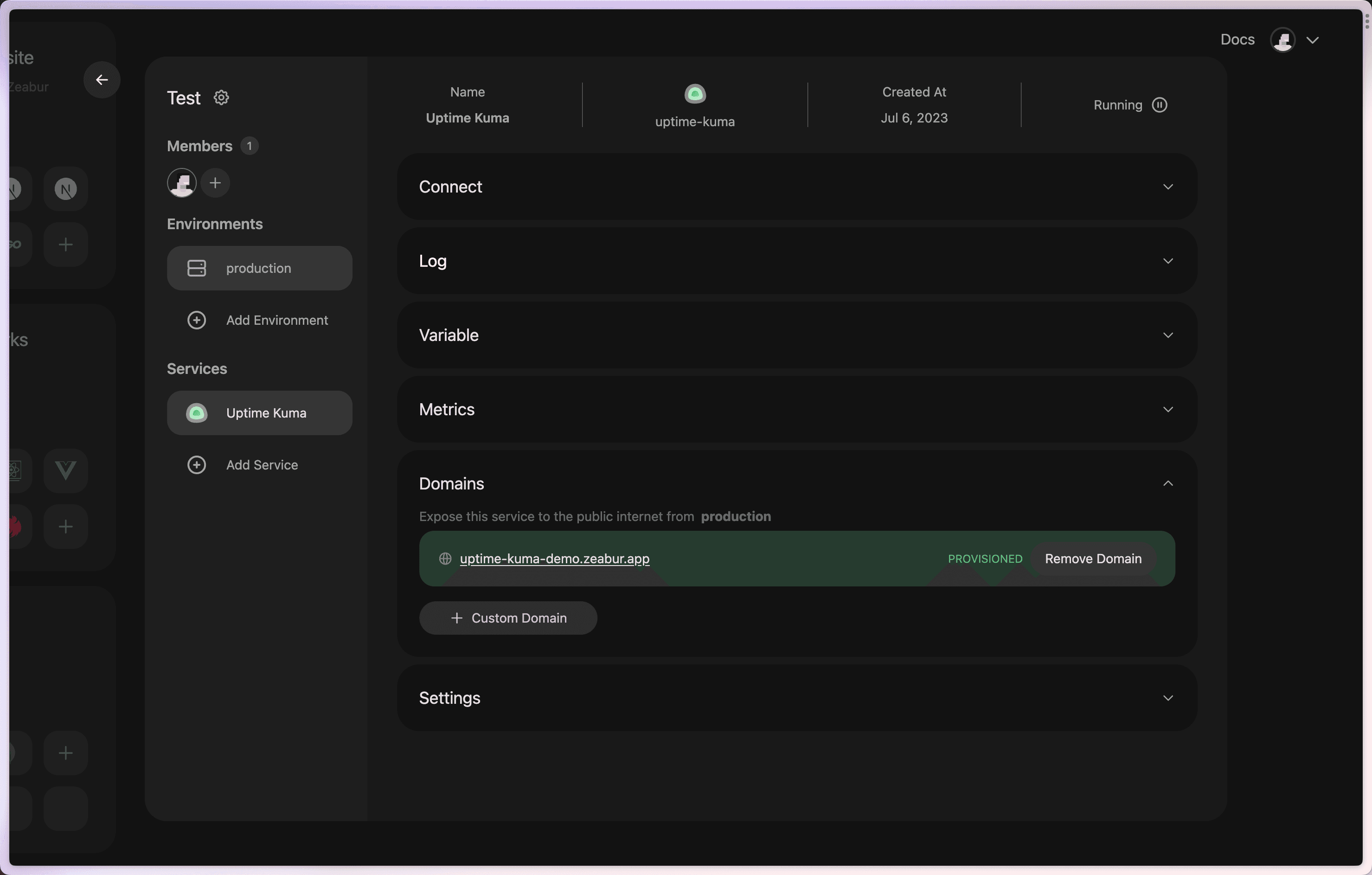Click the PROVISIONED status label

coord(985,559)
